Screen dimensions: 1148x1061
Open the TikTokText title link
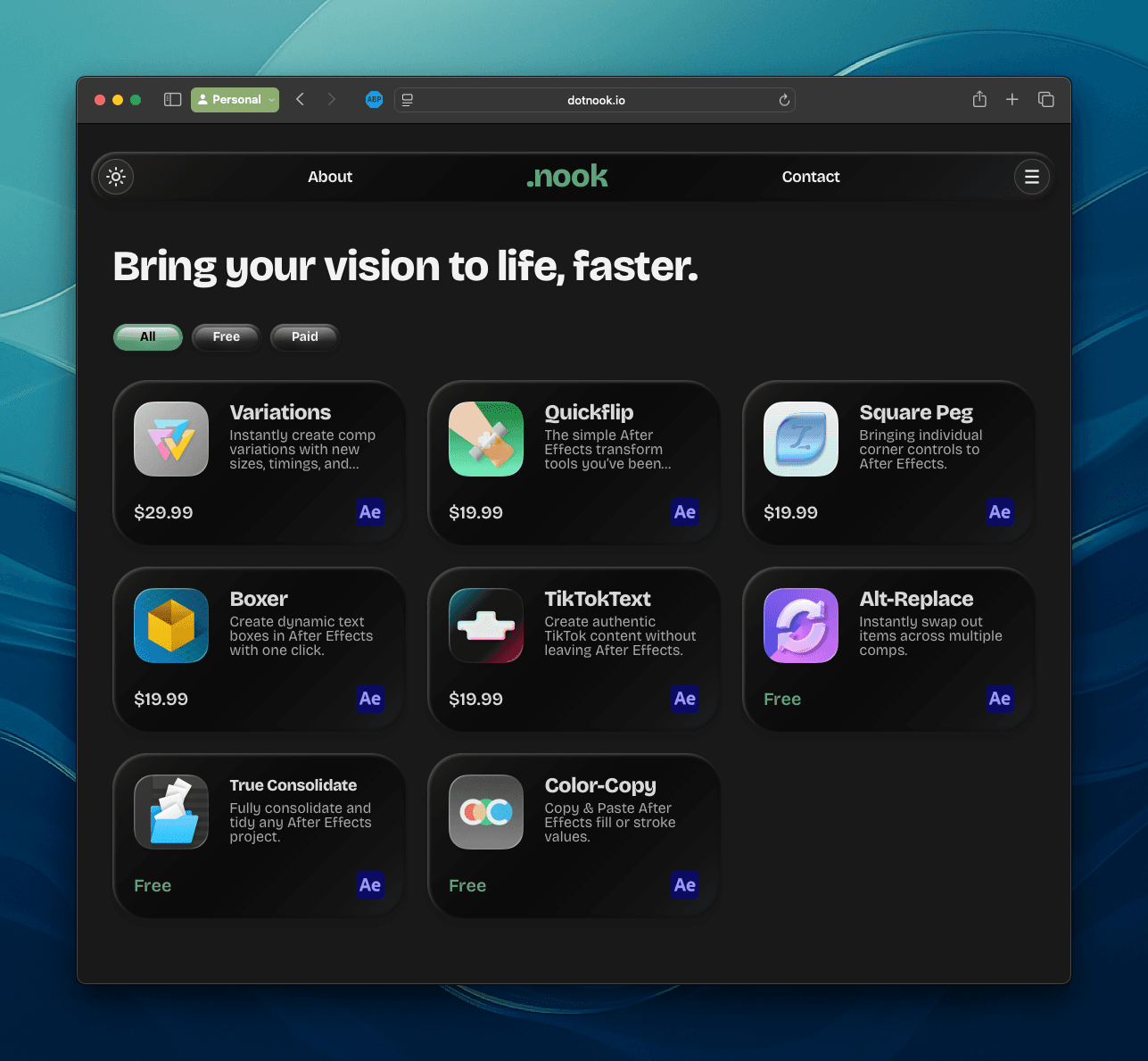point(598,599)
